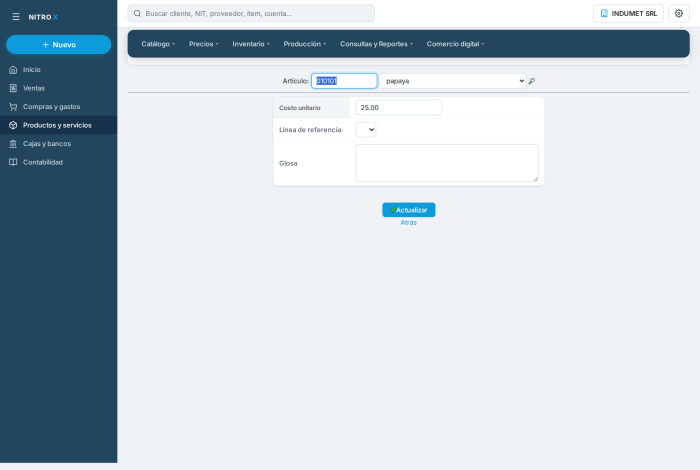The width and height of the screenshot is (700, 470).
Task: Click the search magnifier icon in top bar
Action: click(138, 13)
